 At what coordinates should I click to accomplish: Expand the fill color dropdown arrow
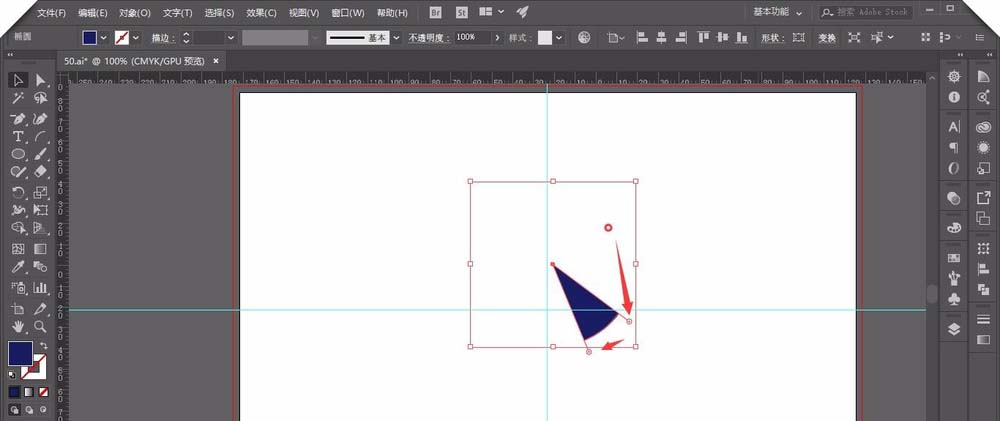click(x=103, y=38)
